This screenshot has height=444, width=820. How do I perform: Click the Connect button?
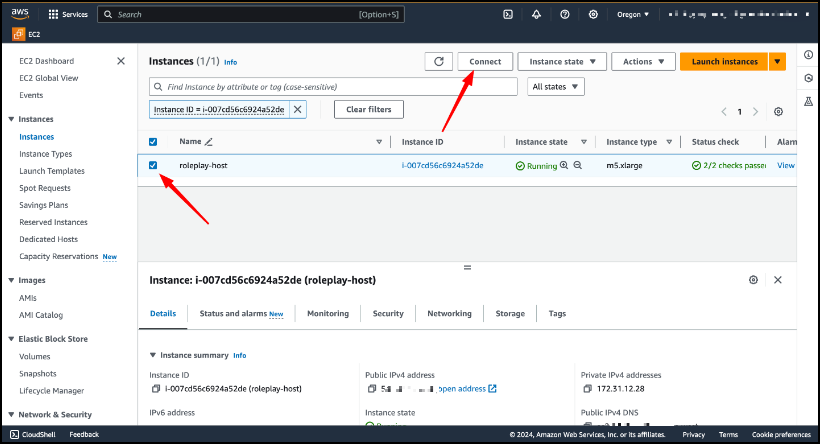point(485,62)
